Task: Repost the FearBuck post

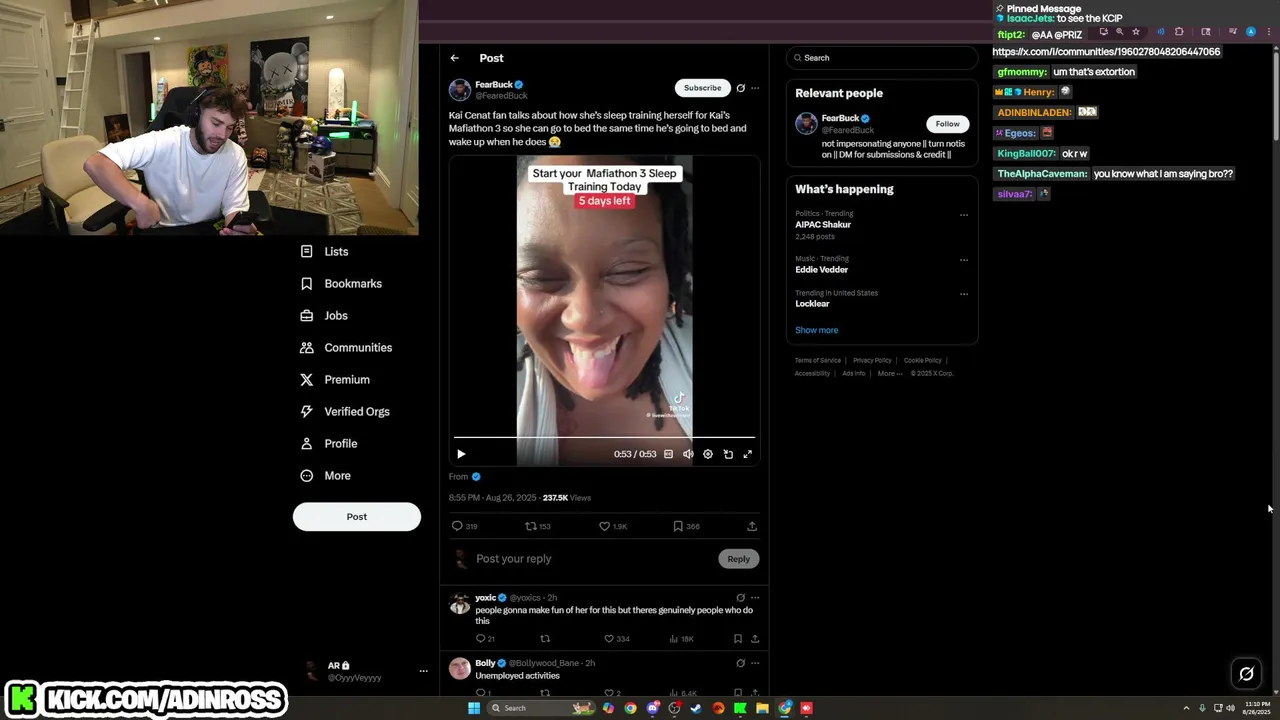Action: pos(538,526)
